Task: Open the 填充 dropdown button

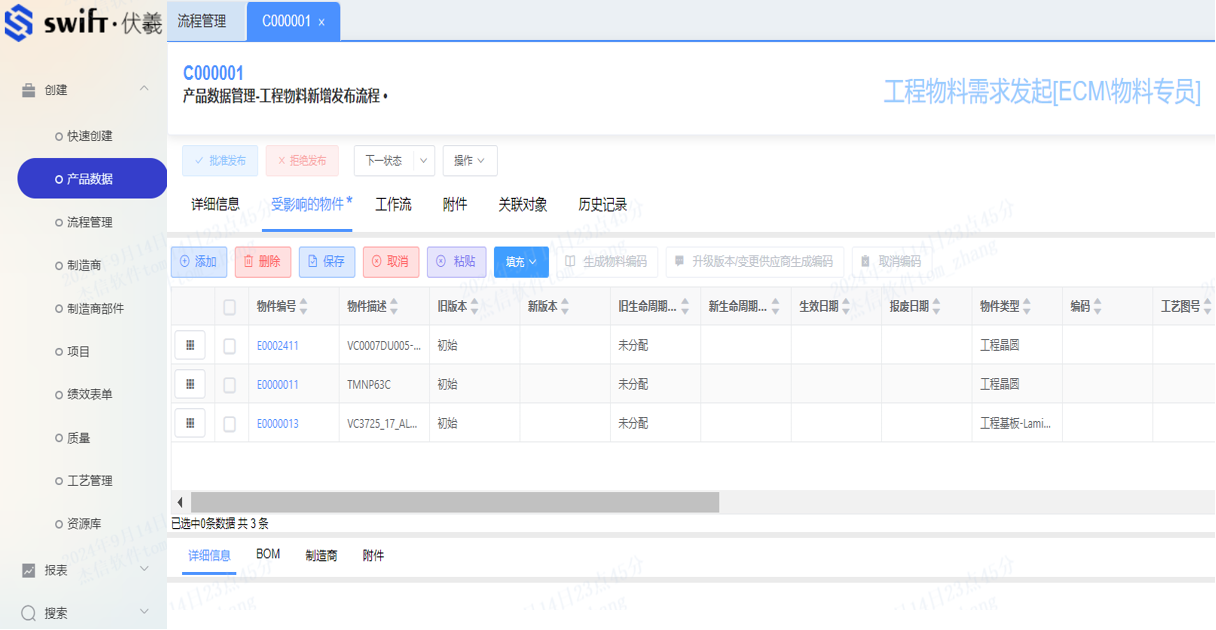Action: 521,262
